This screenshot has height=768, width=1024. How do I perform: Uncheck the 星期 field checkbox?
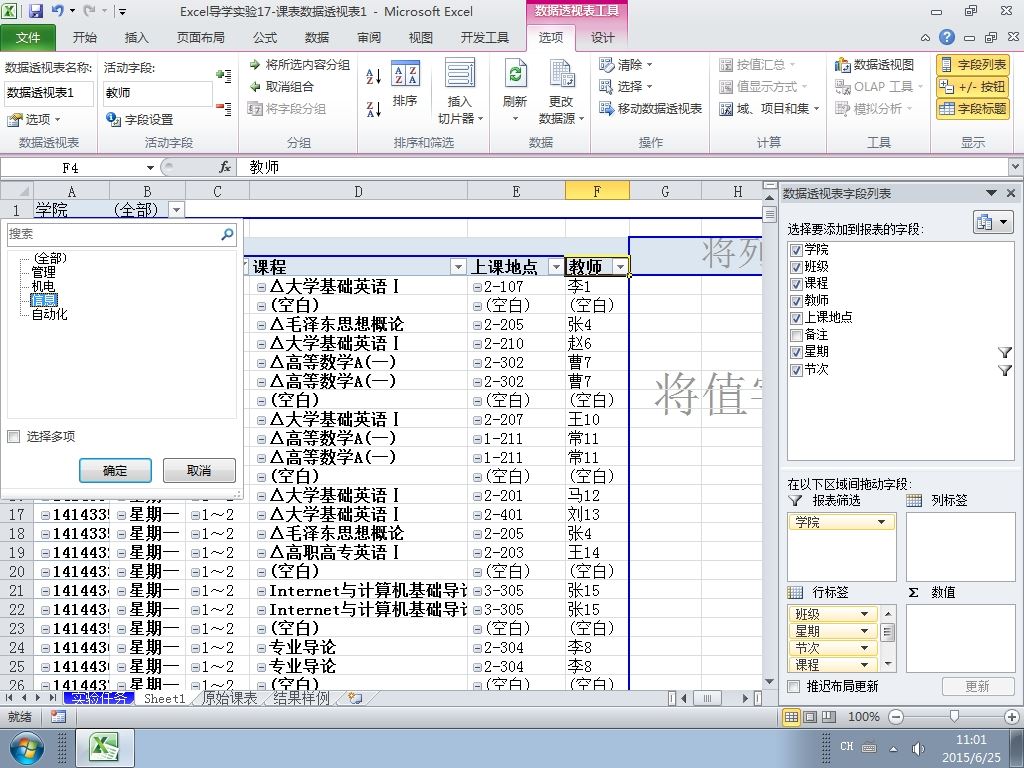(x=796, y=352)
